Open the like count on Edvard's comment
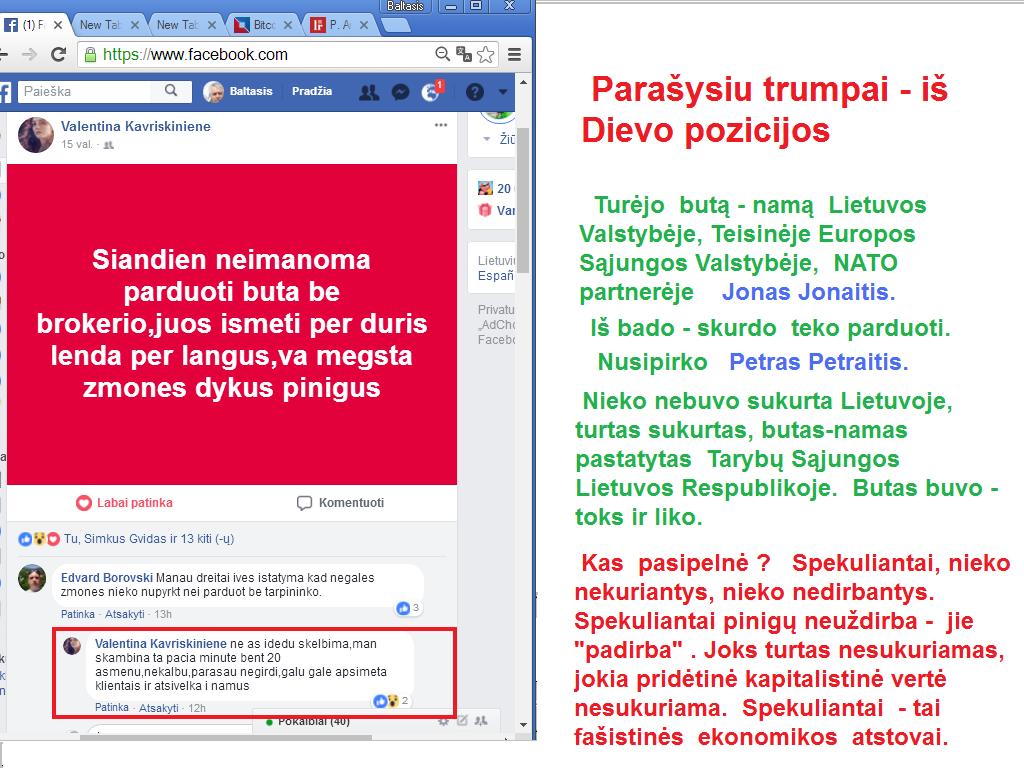Screen dimensions: 1024x768 point(408,608)
